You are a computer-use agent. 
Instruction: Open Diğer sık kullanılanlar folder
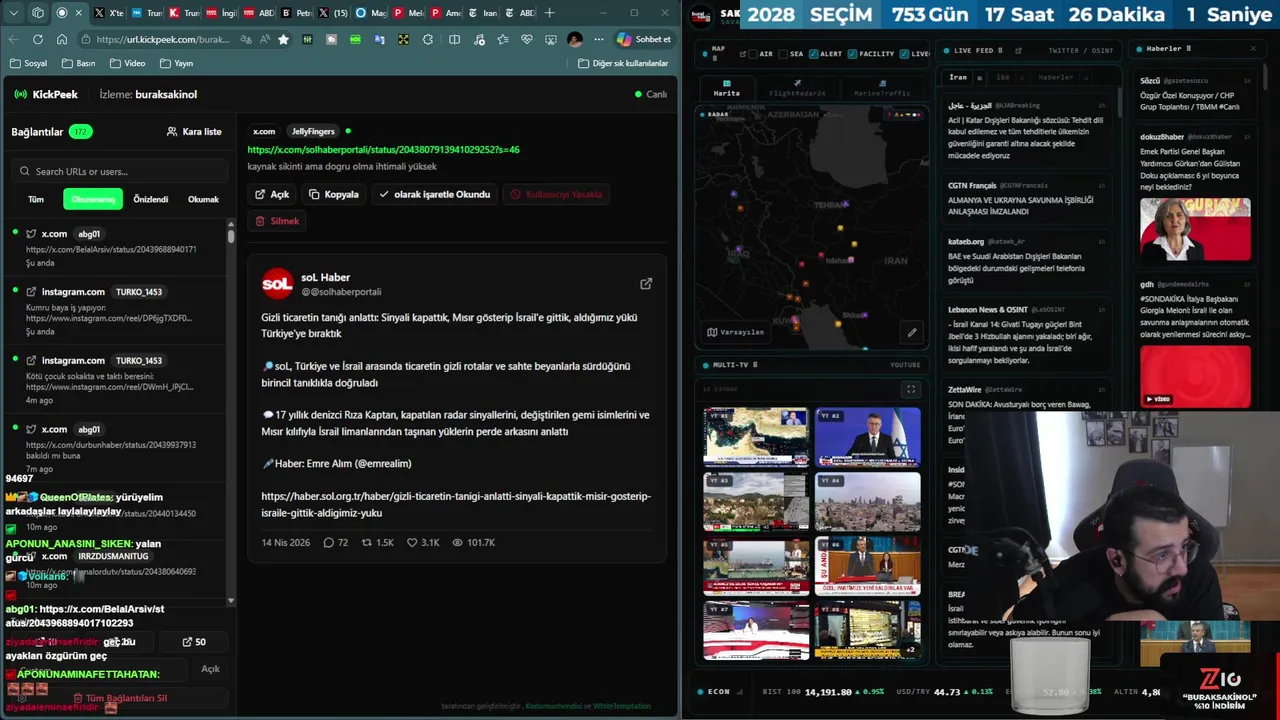(622, 63)
